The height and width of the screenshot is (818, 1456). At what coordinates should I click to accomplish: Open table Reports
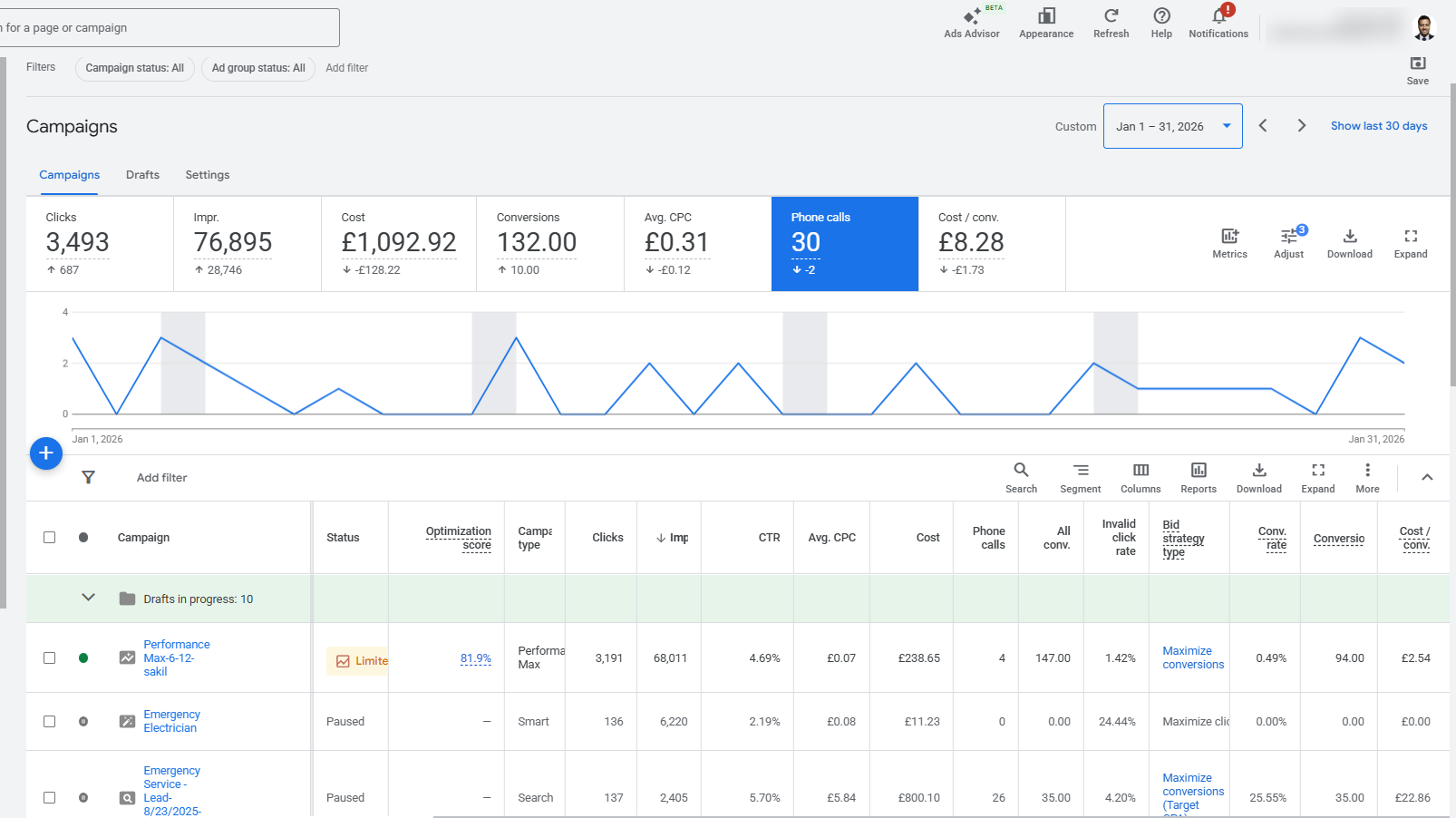pos(1199,478)
